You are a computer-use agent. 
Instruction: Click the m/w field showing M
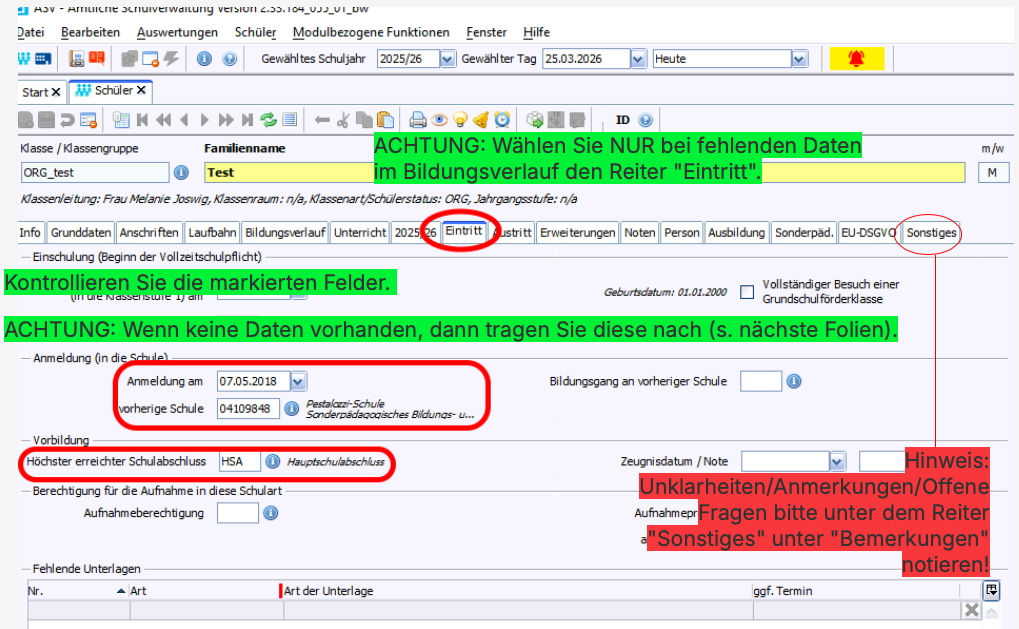[993, 172]
